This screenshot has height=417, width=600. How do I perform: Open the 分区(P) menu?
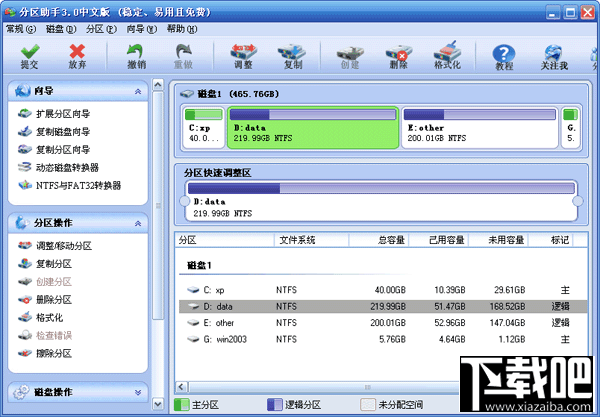(x=101, y=29)
